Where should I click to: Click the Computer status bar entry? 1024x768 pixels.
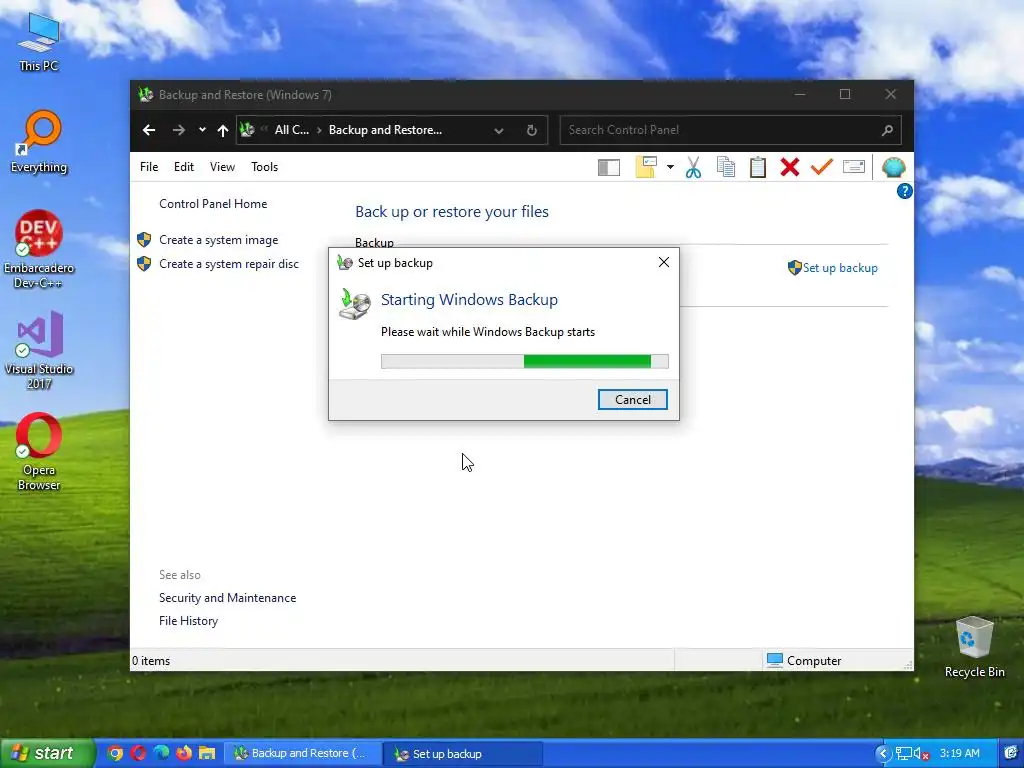tap(804, 660)
